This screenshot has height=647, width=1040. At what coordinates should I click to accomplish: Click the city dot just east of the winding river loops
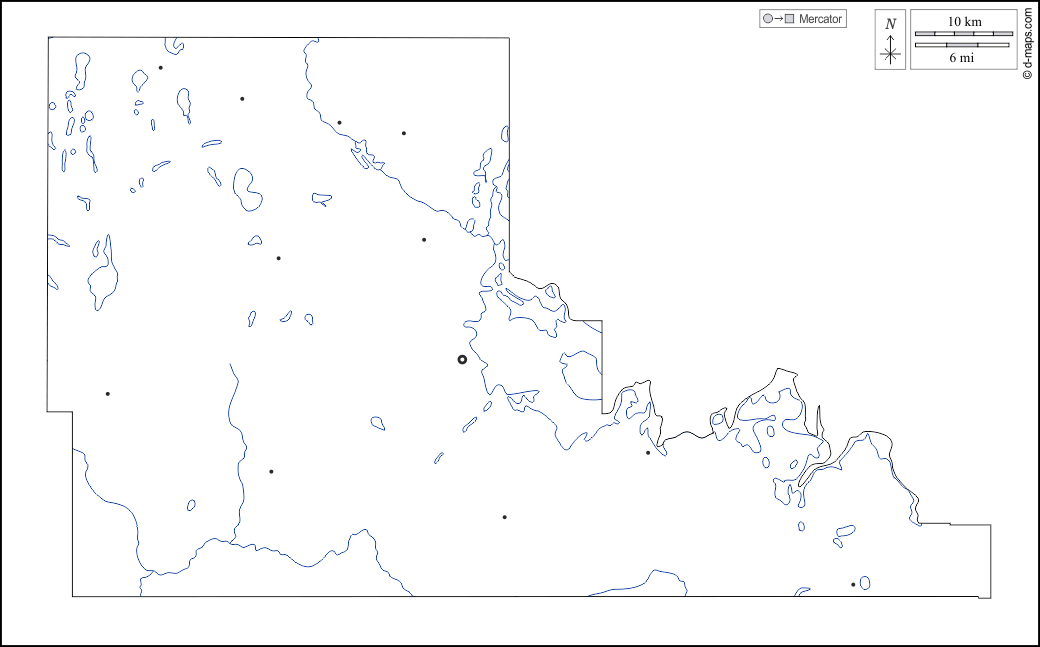[x=647, y=453]
